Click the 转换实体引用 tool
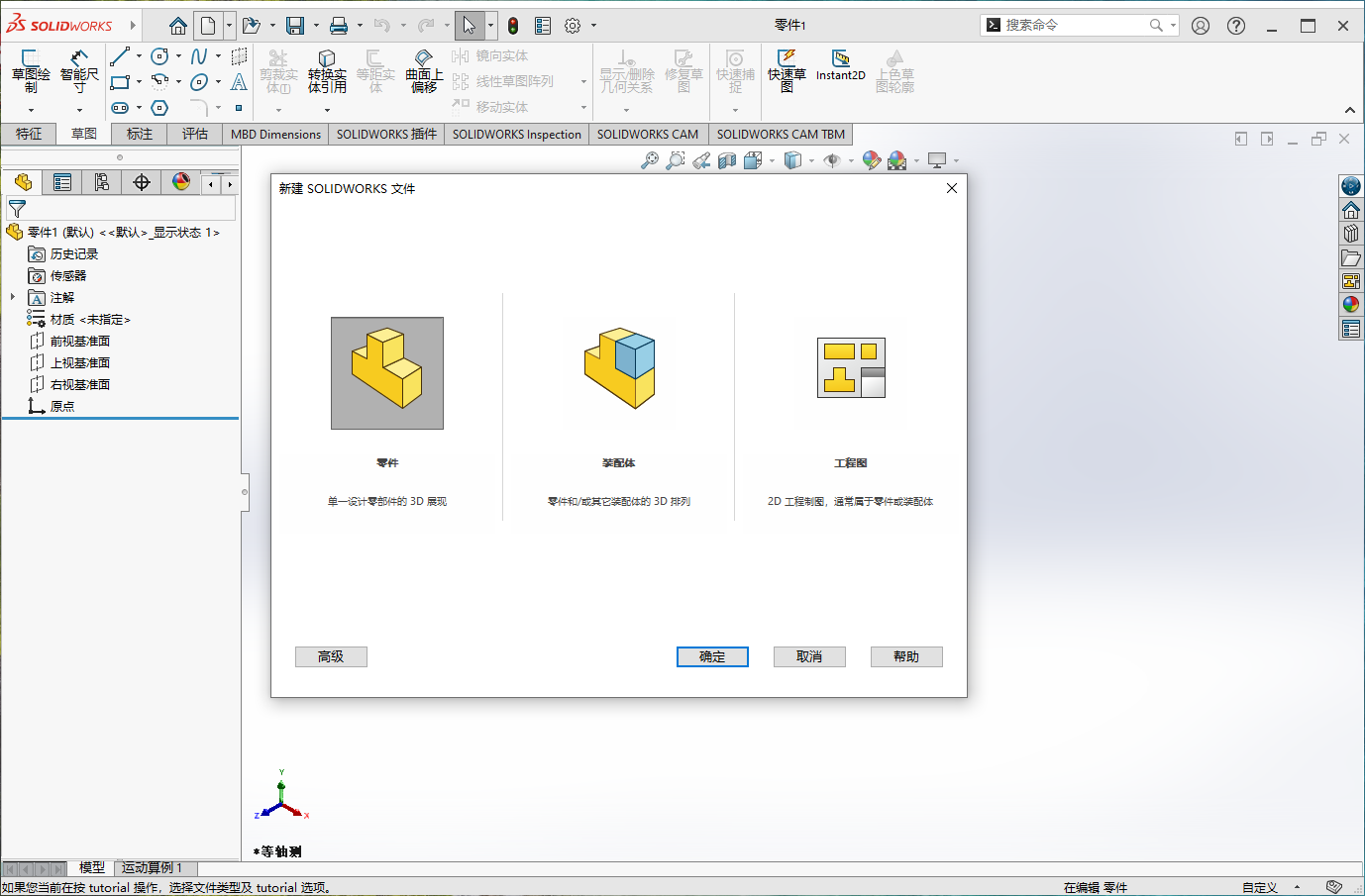This screenshot has width=1365, height=896. click(x=327, y=72)
